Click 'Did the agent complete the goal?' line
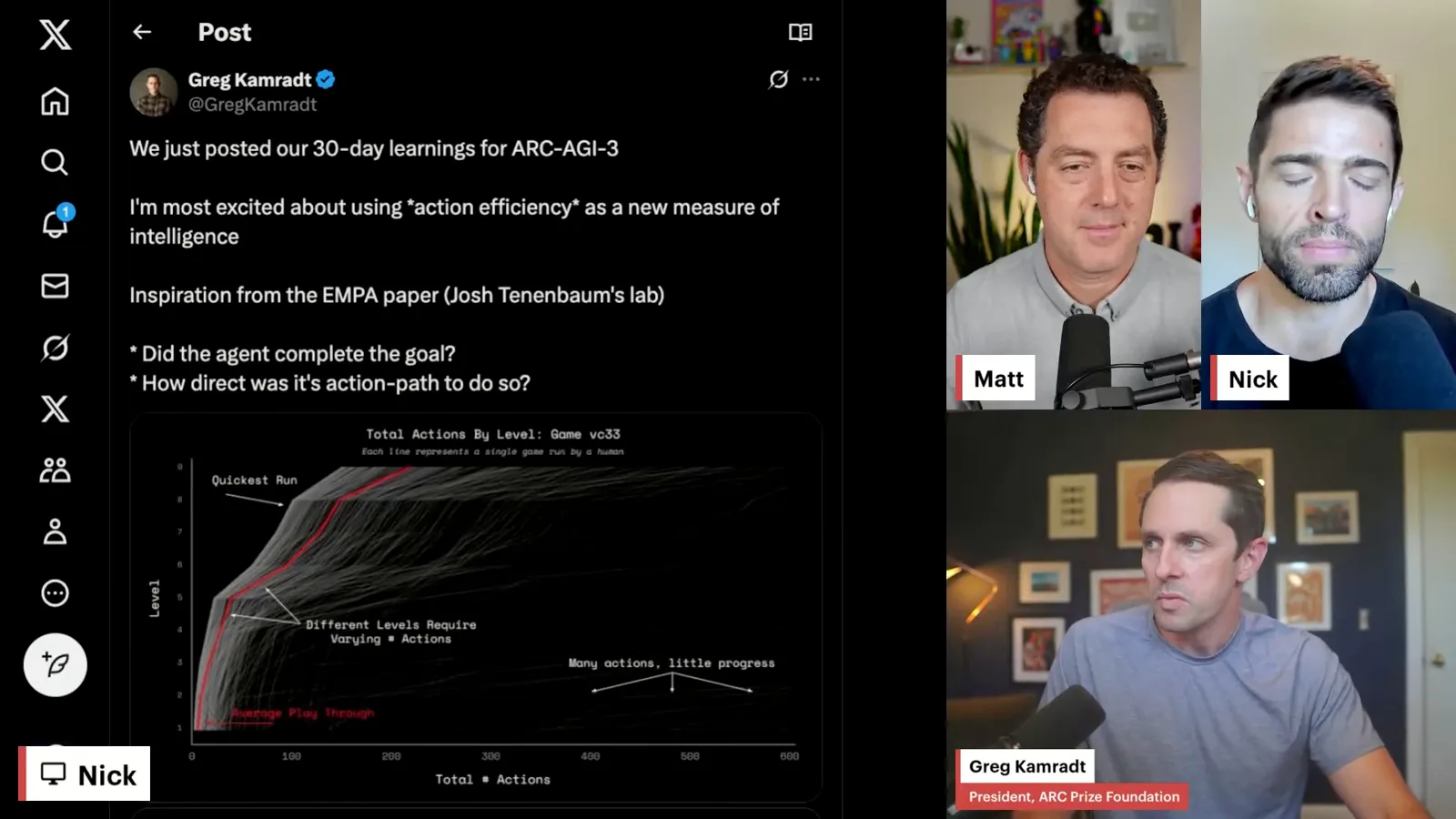Image resolution: width=1456 pixels, height=819 pixels. point(292,354)
